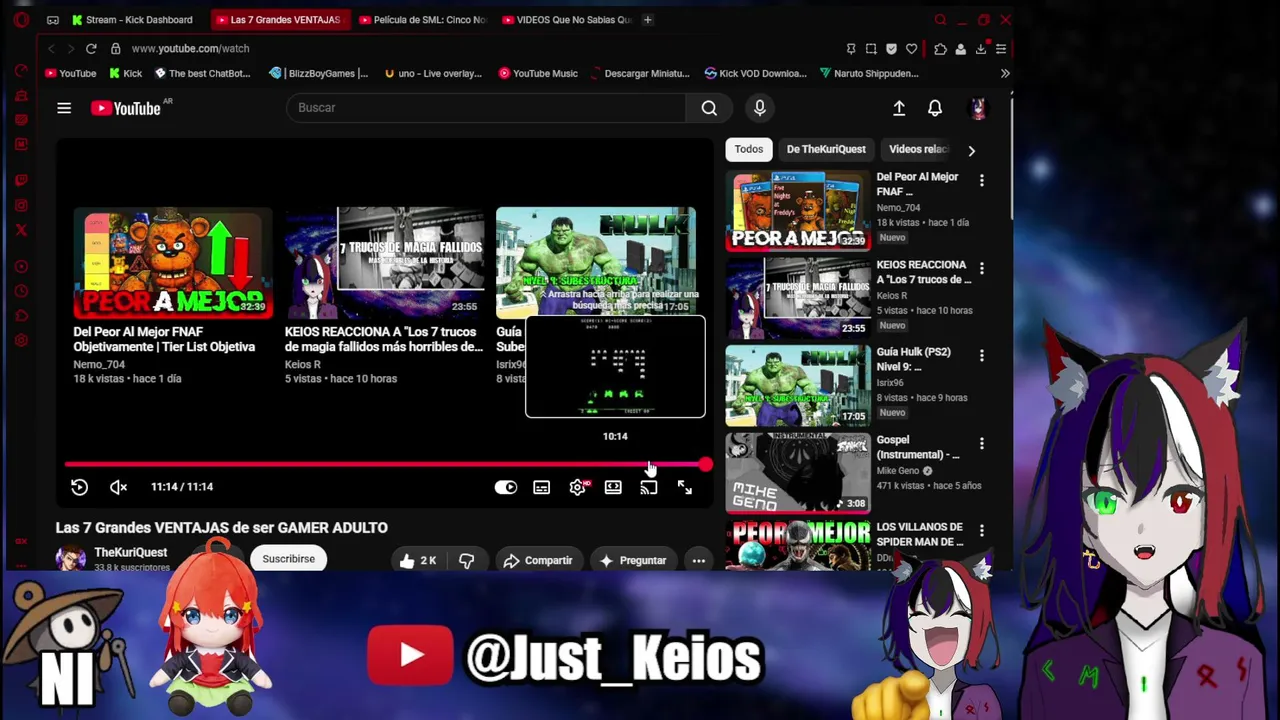The height and width of the screenshot is (720, 1280).
Task: Open options for Del Peor Al Mejor FNAF sidebar video
Action: click(982, 180)
